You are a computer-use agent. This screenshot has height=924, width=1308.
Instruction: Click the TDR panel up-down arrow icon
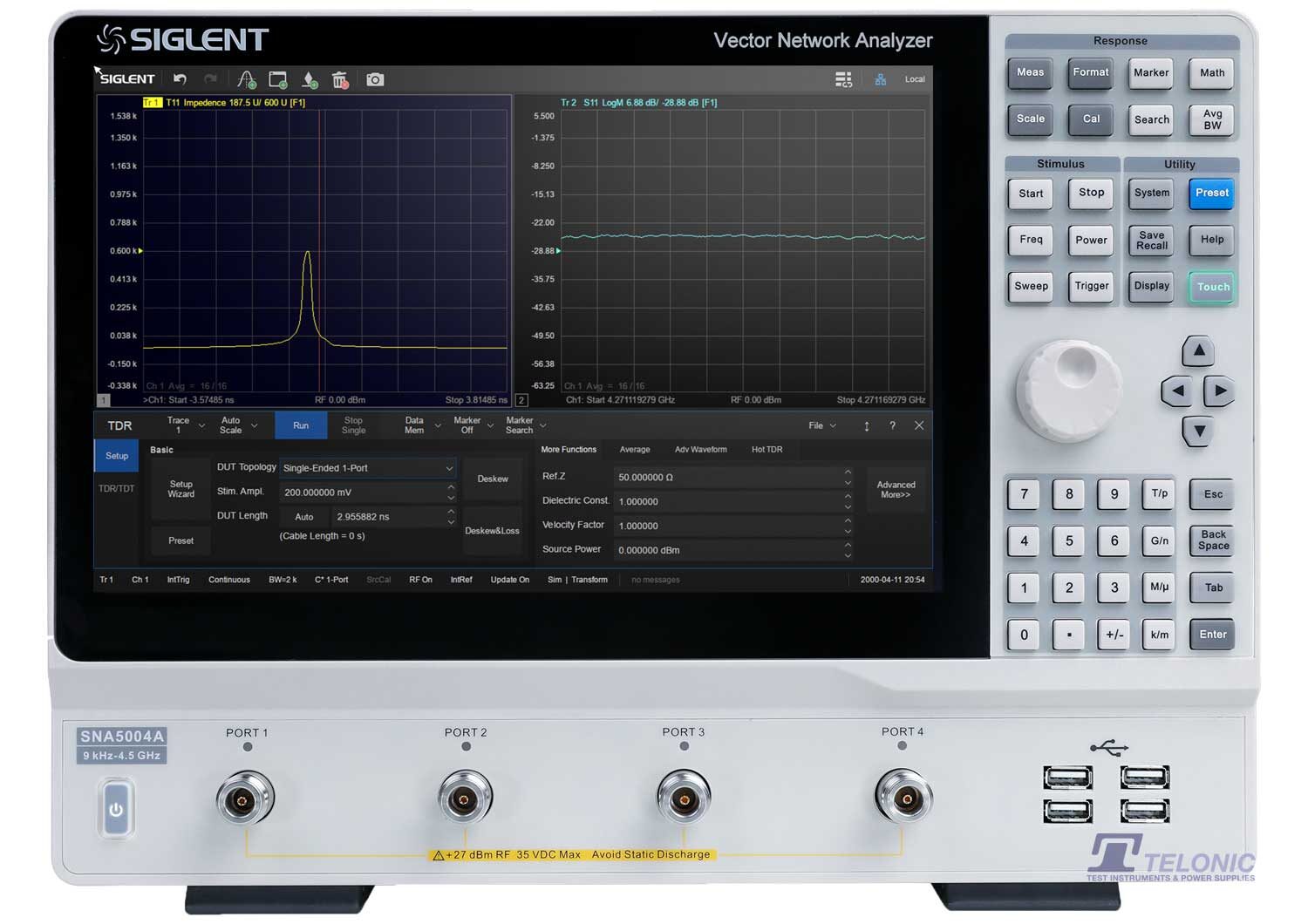[x=866, y=425]
